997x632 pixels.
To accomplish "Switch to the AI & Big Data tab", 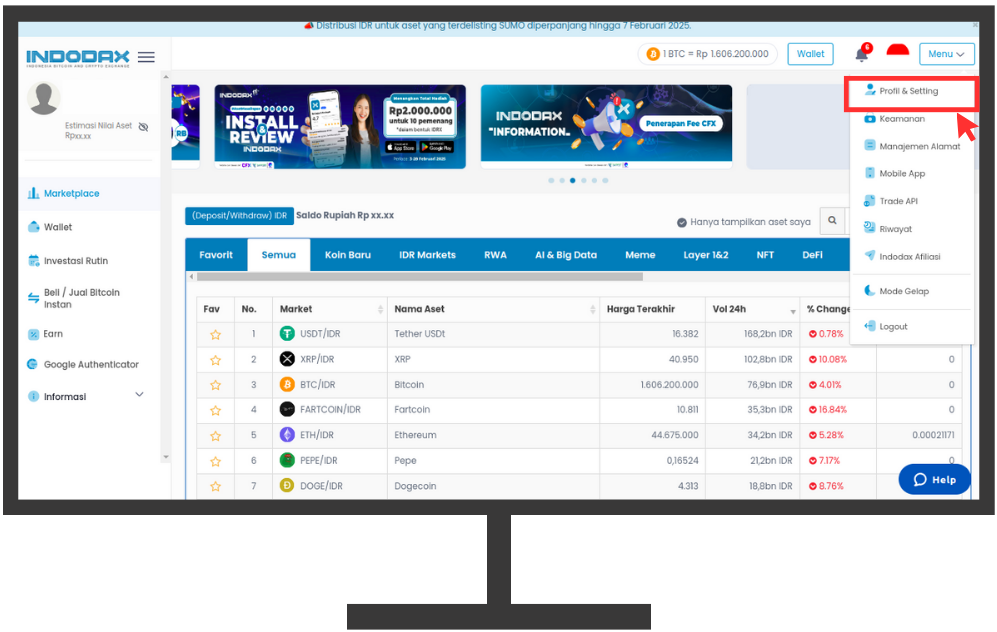I will pos(566,255).
